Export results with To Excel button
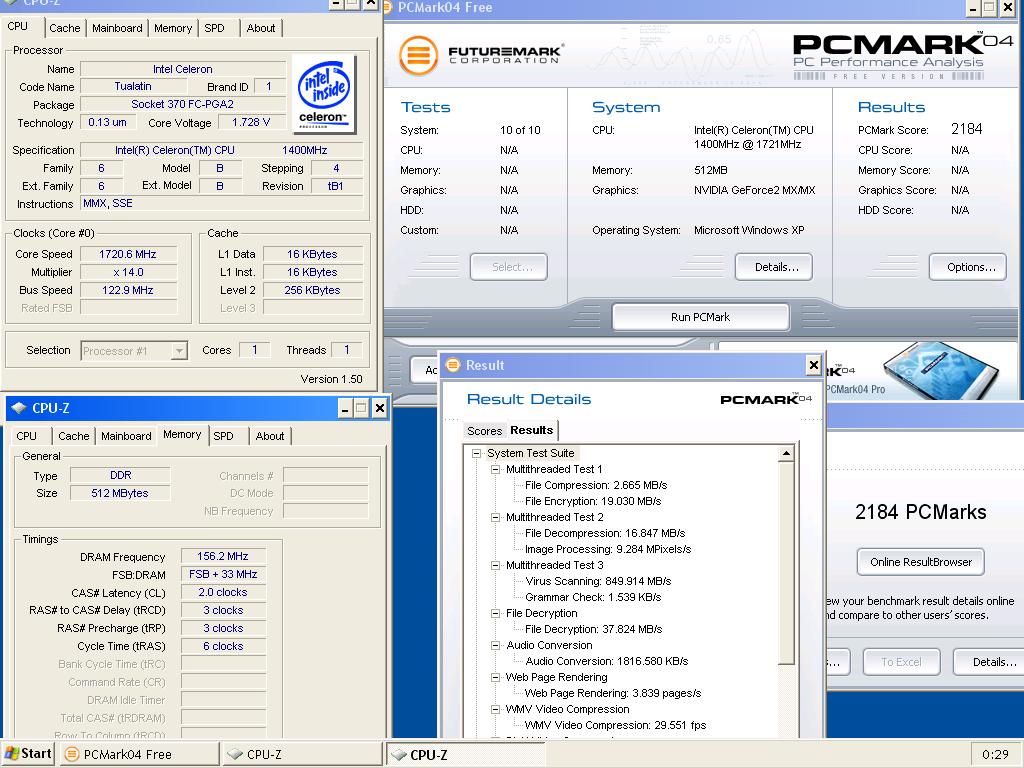 click(901, 662)
